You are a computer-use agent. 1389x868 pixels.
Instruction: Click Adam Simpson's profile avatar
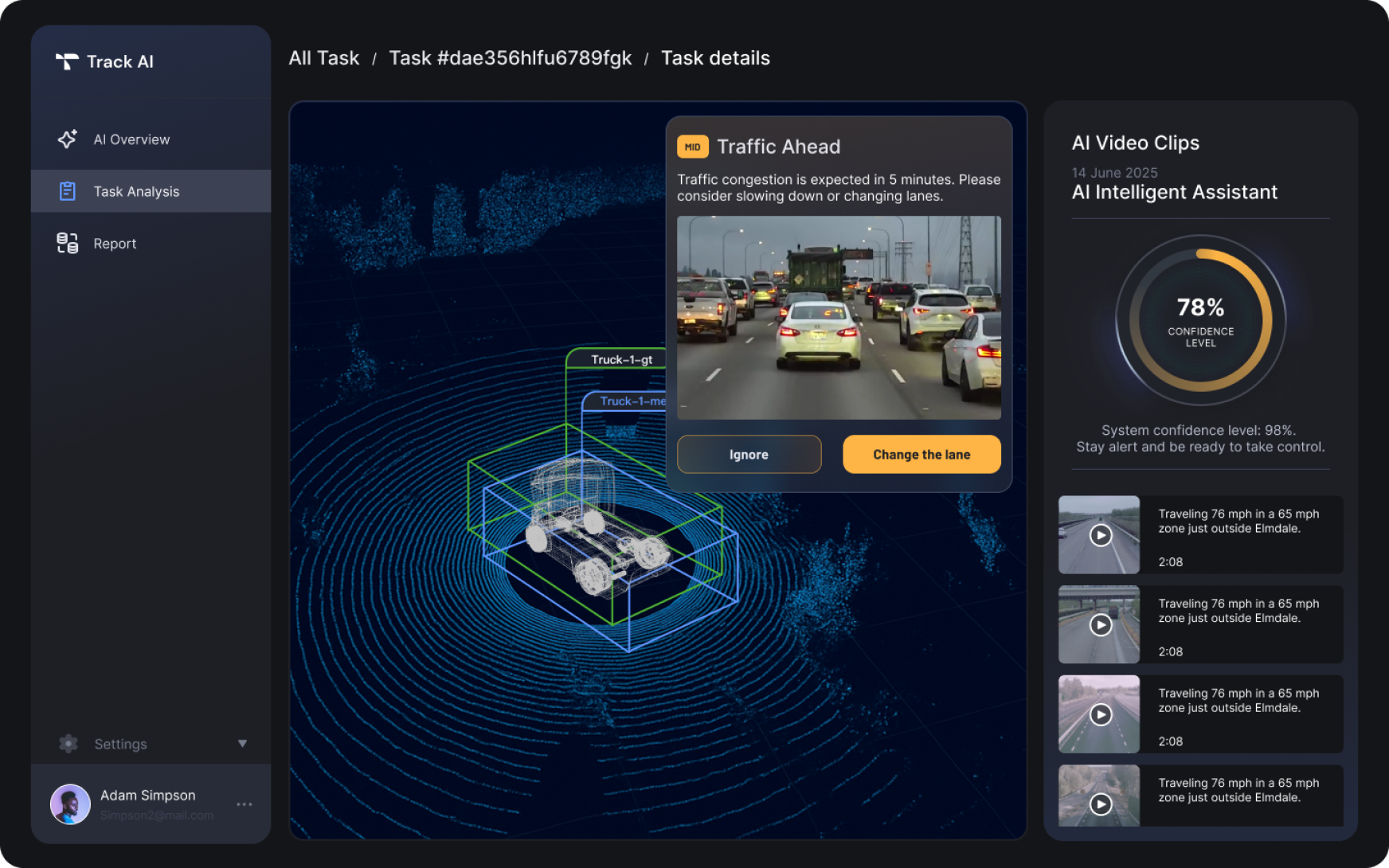click(70, 804)
